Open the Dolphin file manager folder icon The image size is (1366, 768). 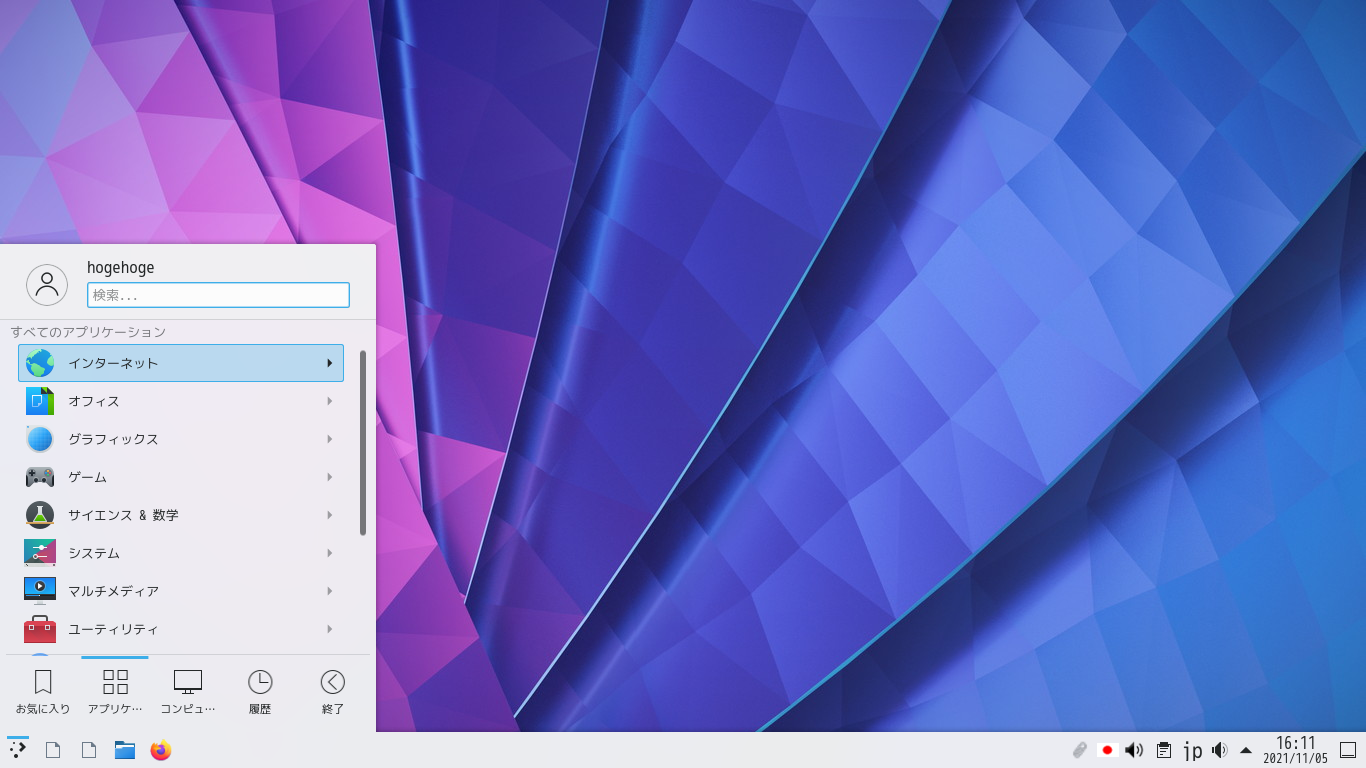125,750
